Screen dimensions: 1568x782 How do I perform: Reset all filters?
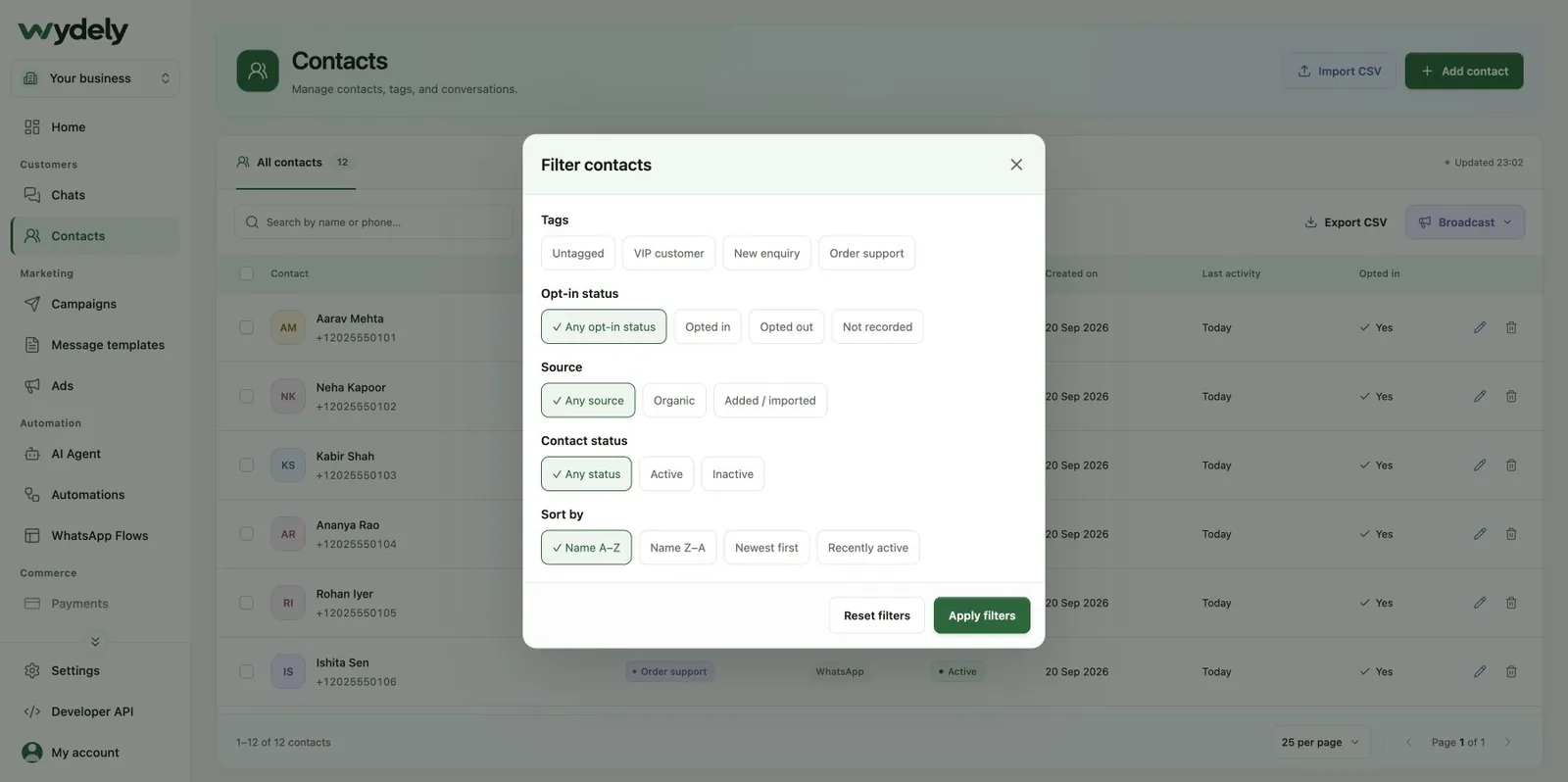point(877,615)
